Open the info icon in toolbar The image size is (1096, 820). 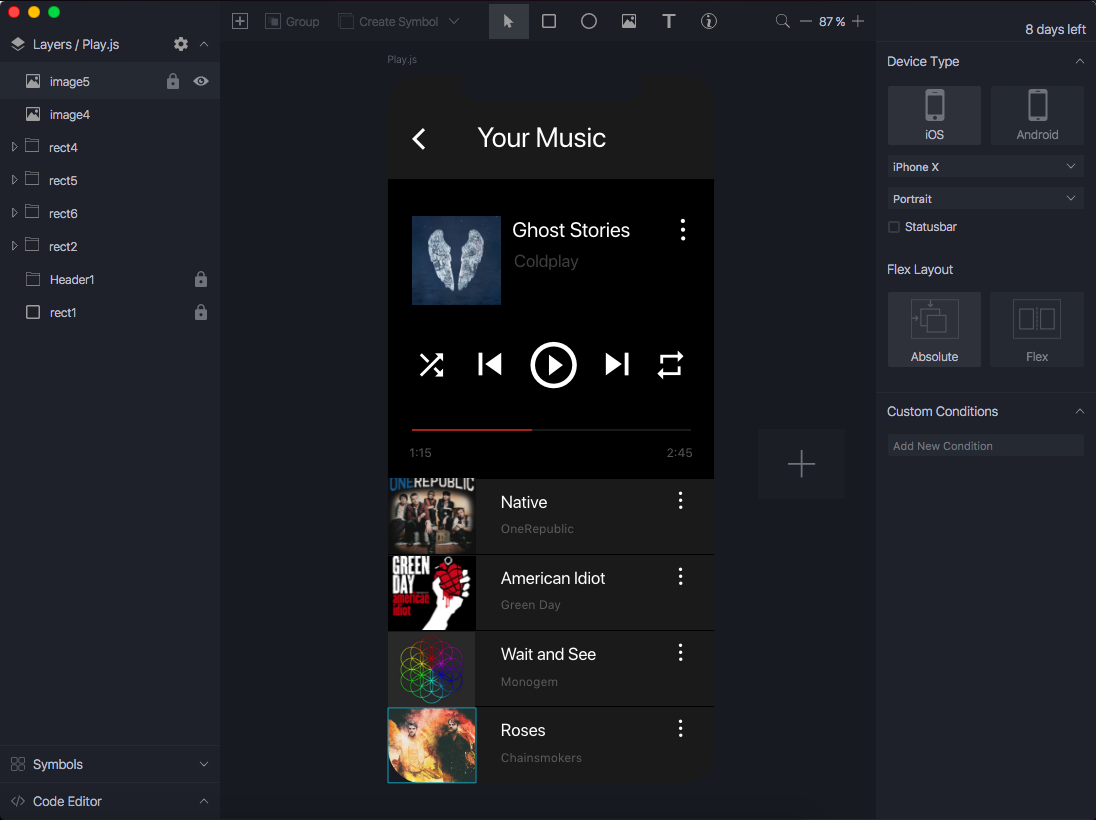point(709,21)
